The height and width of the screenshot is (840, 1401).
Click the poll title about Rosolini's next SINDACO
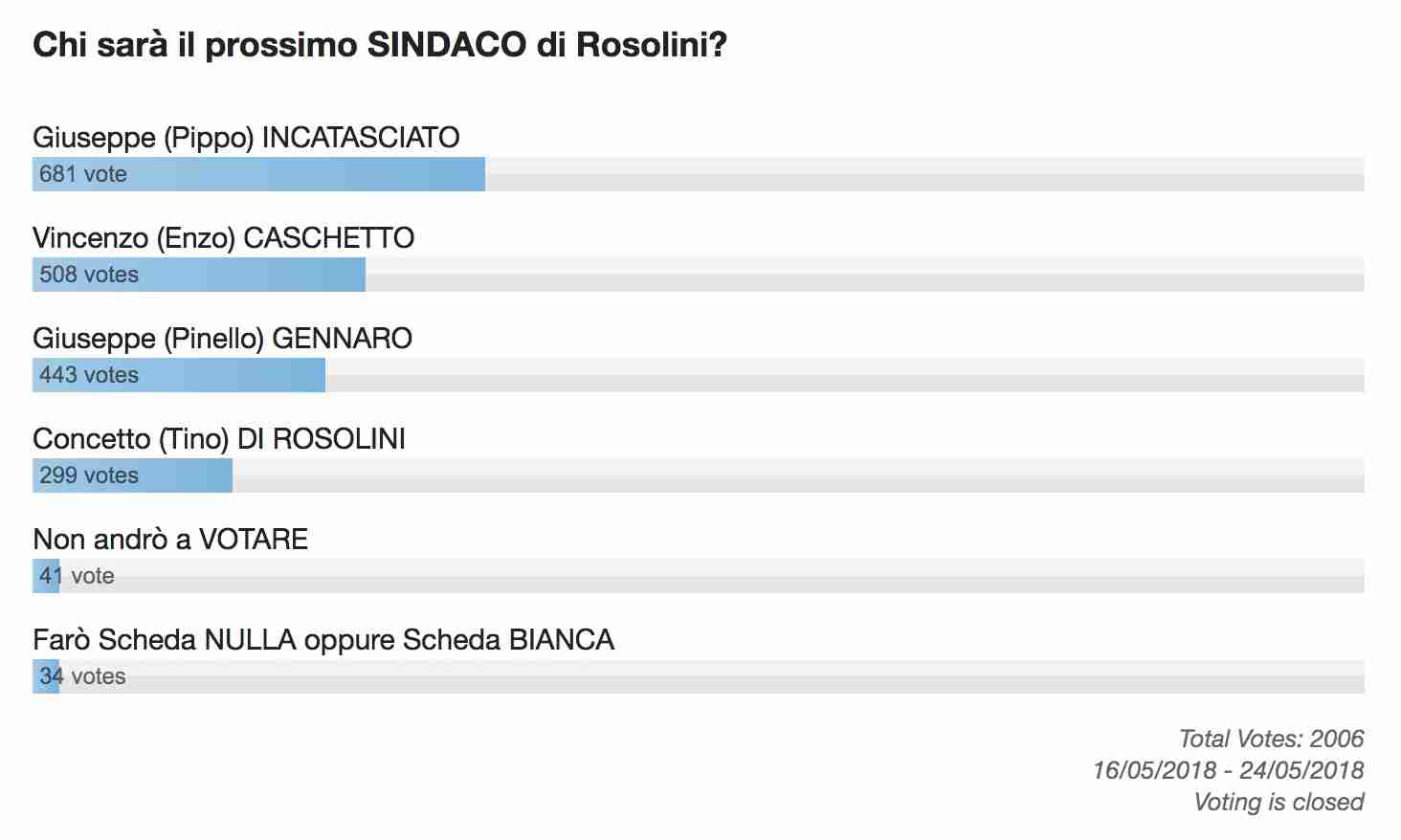pyautogui.click(x=380, y=45)
